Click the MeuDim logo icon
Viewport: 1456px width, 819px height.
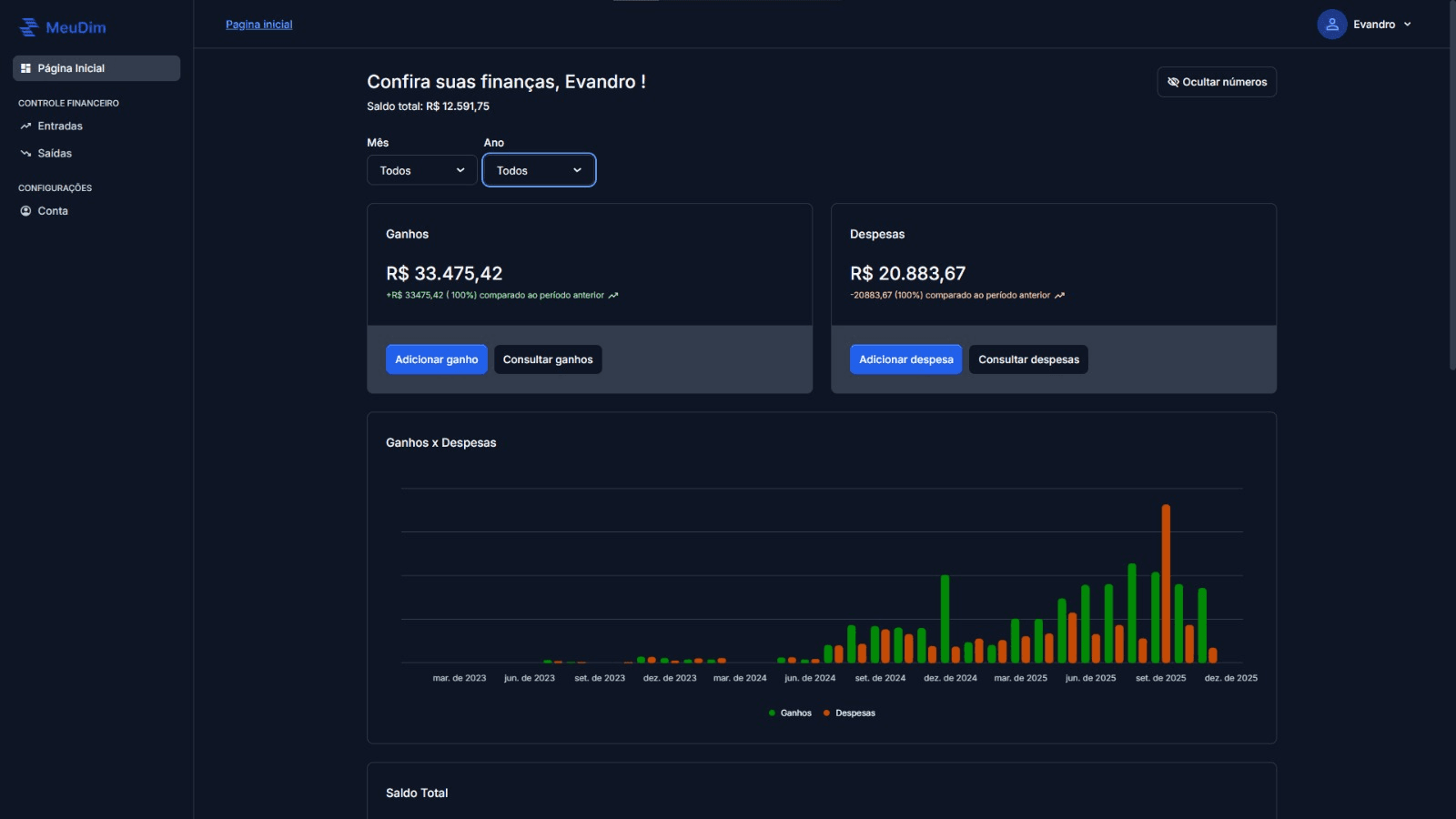29,27
